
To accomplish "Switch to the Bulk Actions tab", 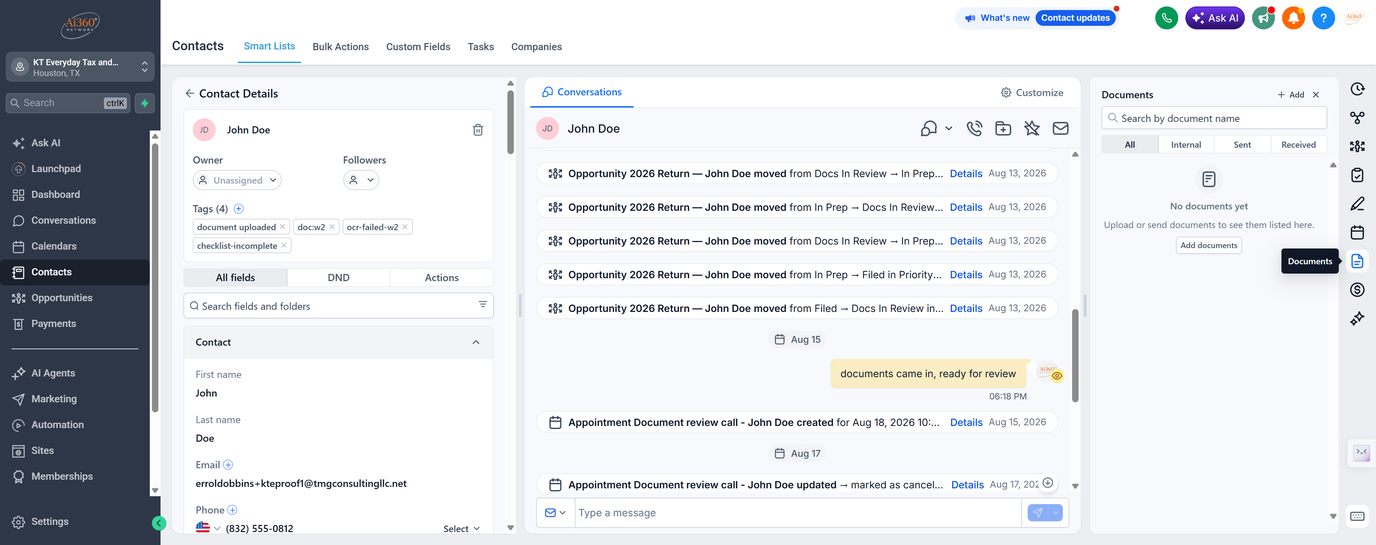I will 340,47.
